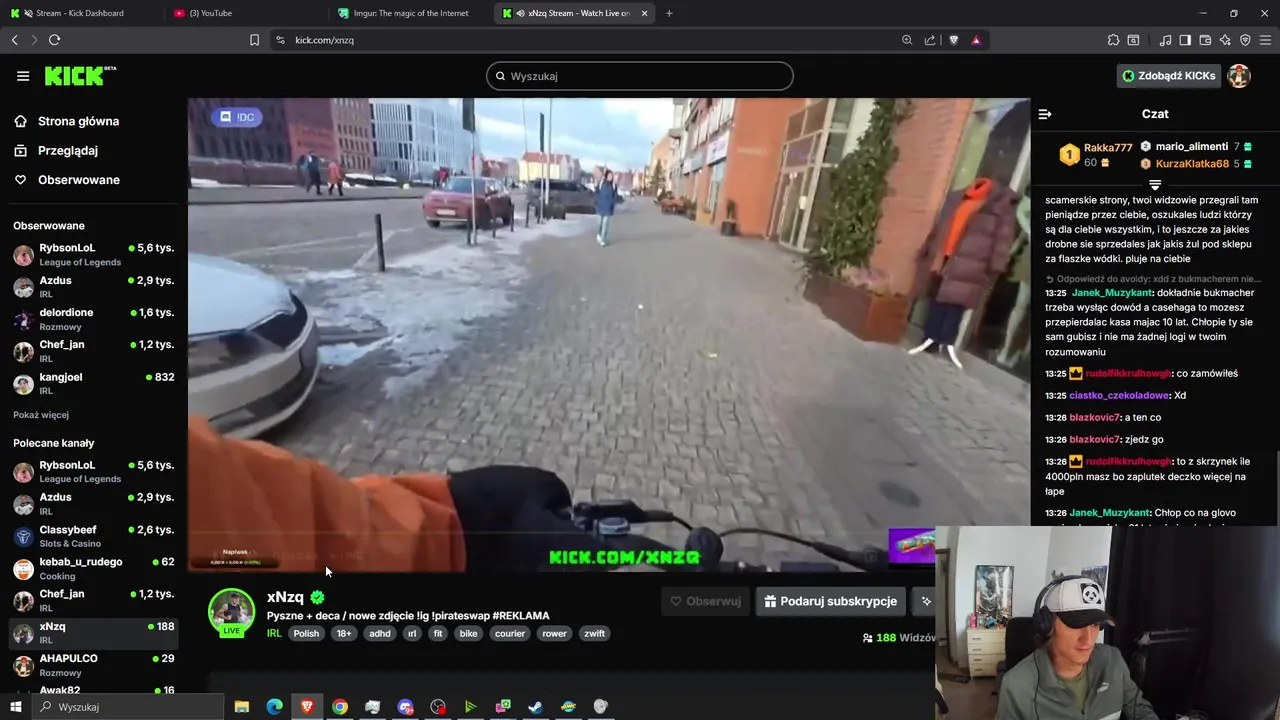Open more options beside Podaruj subskrypcje
Screen dimensions: 1280x720
coord(926,601)
